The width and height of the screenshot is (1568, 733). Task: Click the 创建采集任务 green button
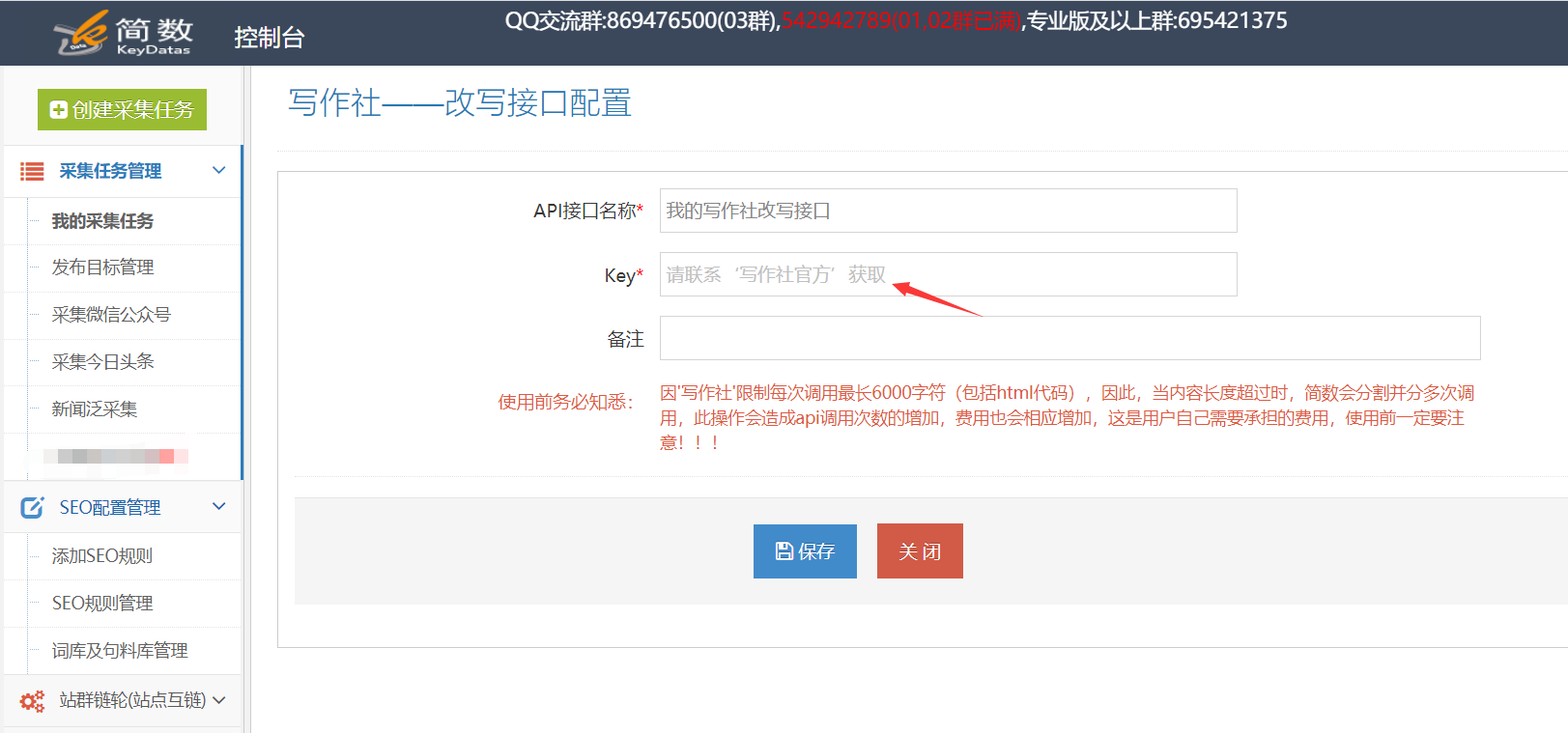[122, 109]
